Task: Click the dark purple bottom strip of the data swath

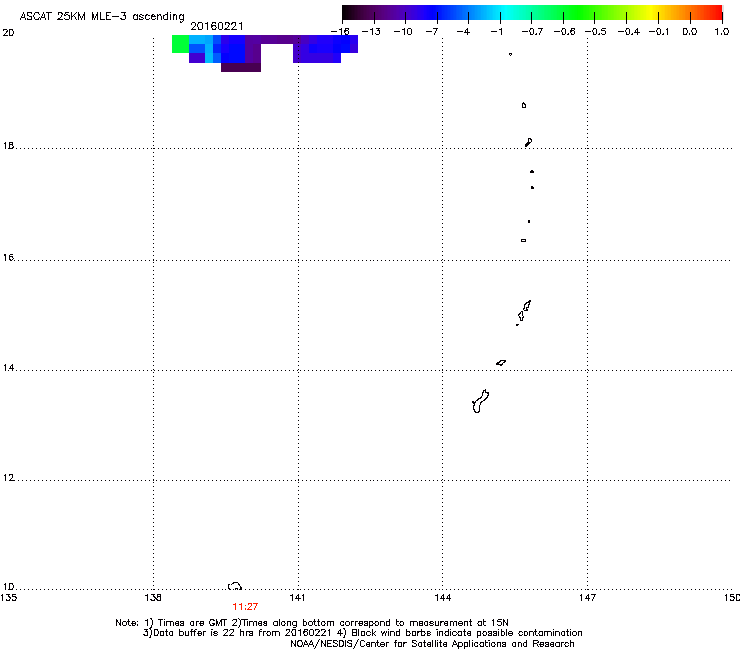Action: point(241,68)
